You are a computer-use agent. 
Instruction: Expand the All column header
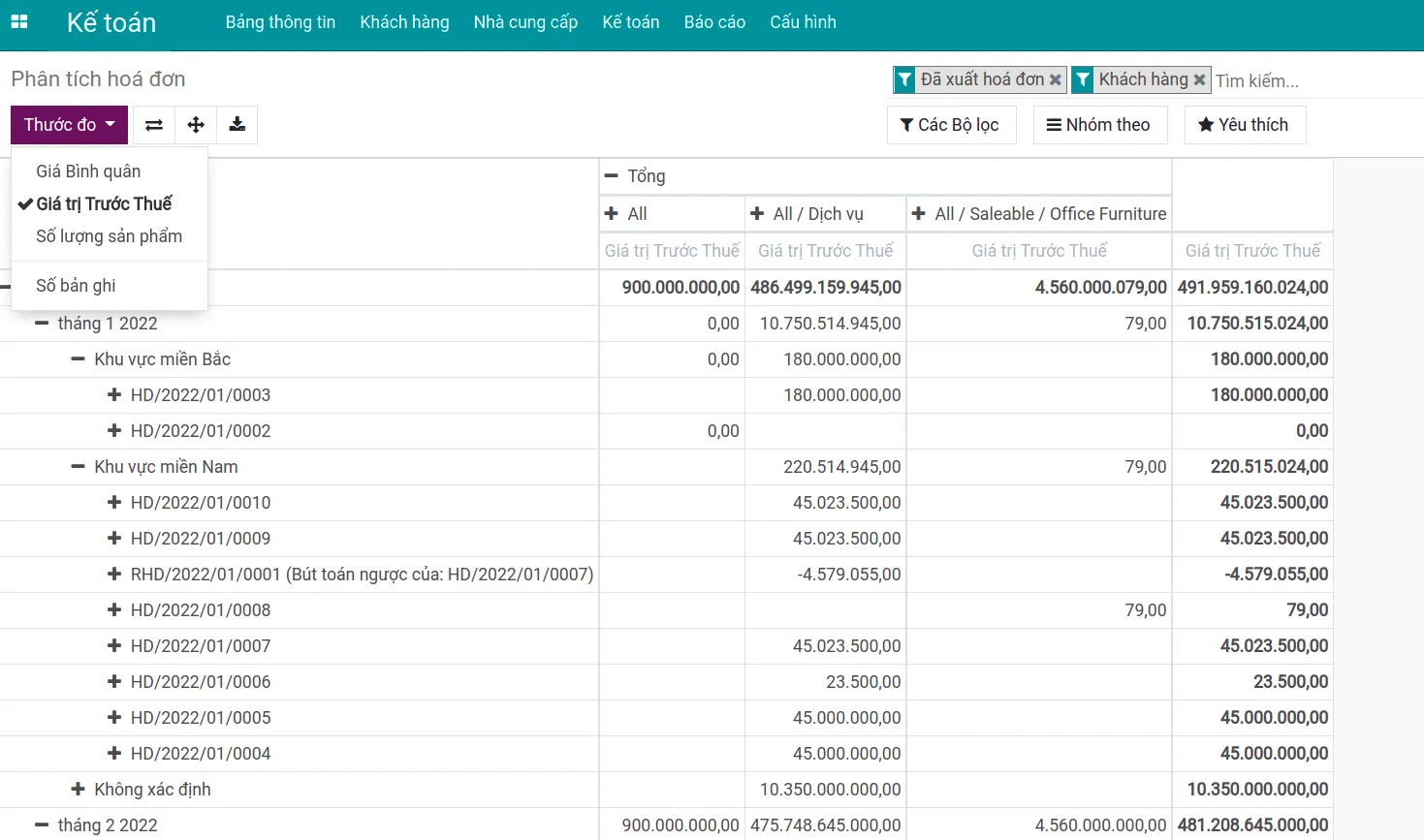tap(672, 214)
